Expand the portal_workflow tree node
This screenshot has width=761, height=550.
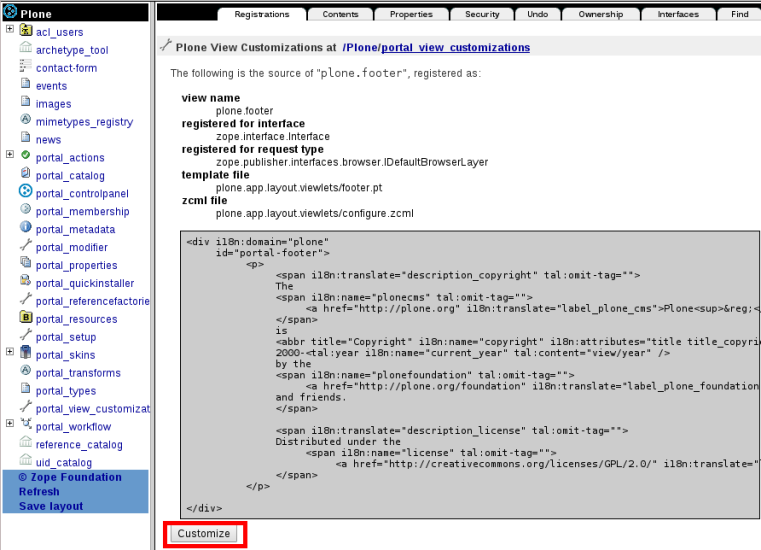[x=9, y=425]
